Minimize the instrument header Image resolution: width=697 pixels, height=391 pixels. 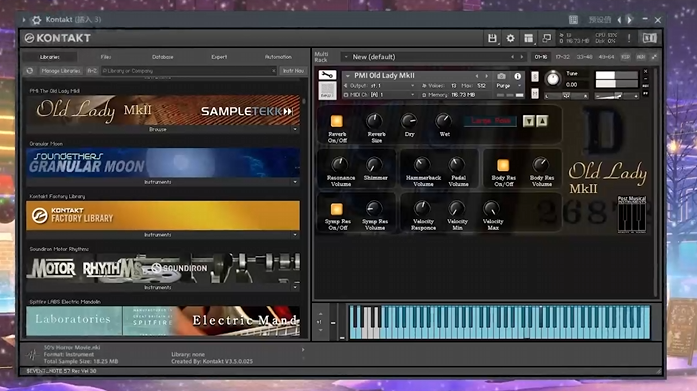coord(646,79)
